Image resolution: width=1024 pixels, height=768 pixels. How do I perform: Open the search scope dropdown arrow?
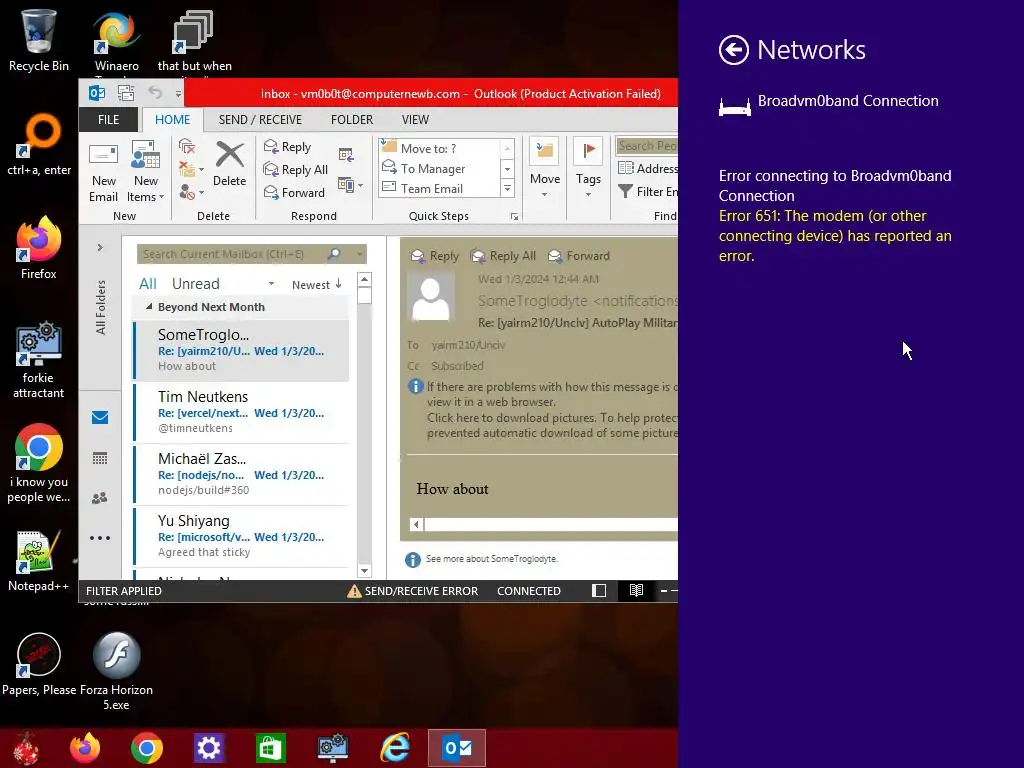(359, 254)
